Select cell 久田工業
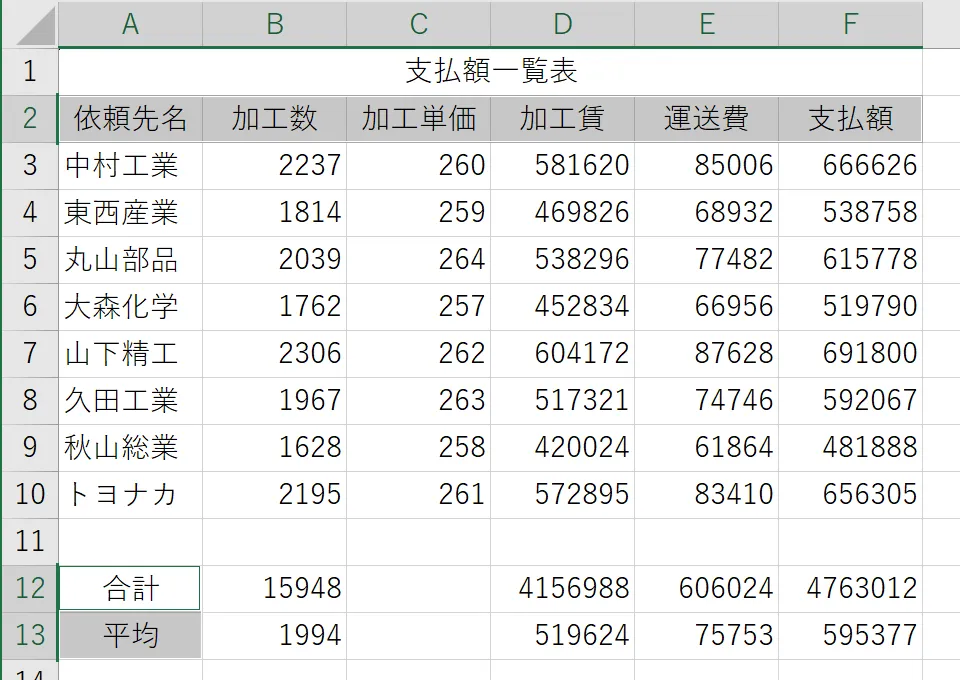This screenshot has width=960, height=680. [x=130, y=401]
